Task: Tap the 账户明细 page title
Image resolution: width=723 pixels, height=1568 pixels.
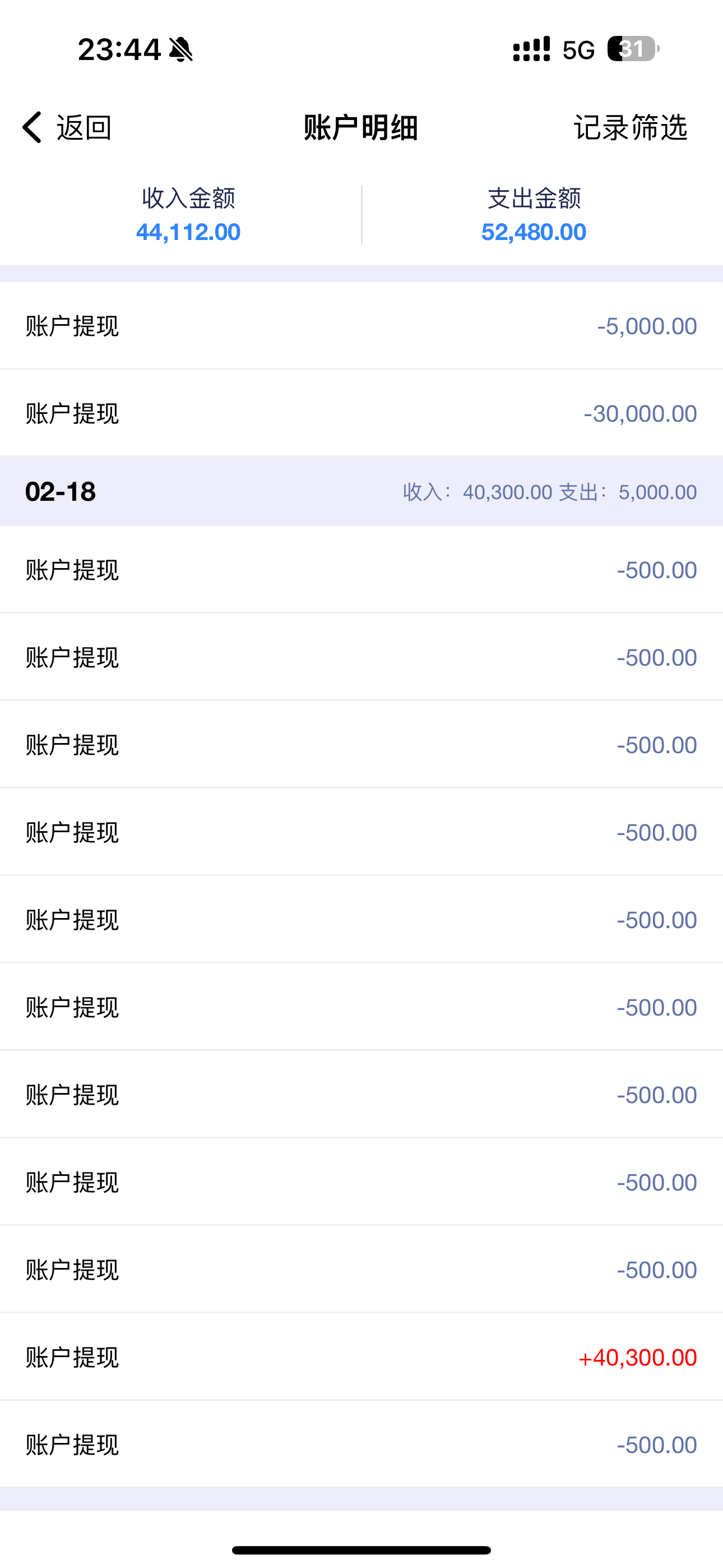Action: (x=361, y=128)
